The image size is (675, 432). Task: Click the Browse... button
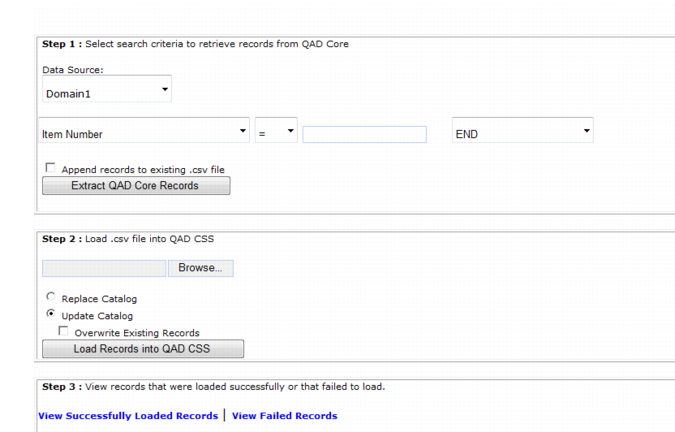tap(201, 268)
